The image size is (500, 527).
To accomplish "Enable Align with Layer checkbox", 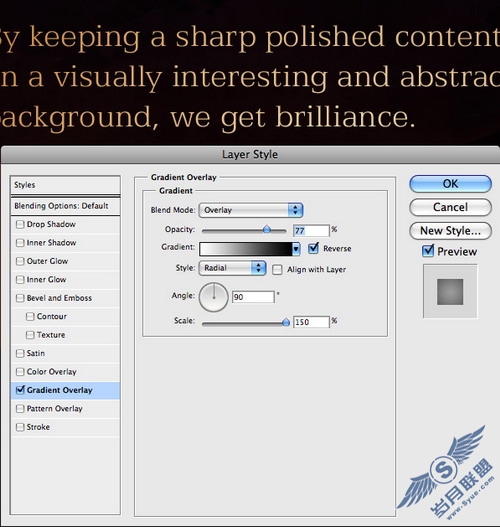I will coord(277,270).
